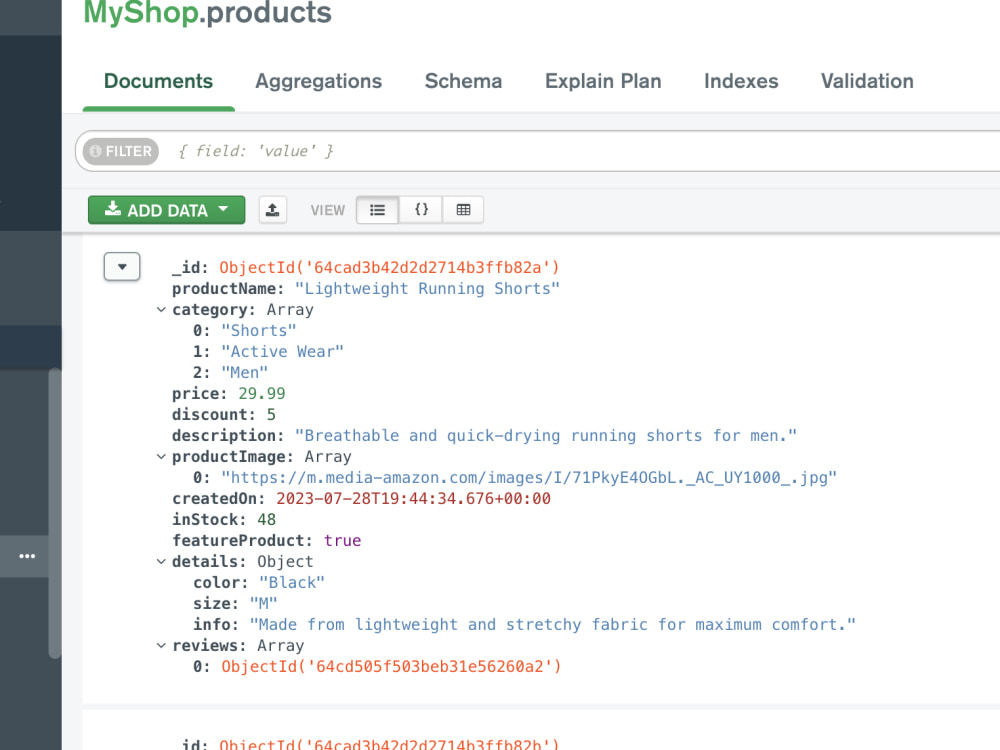View the Indexes tab
Screen dimensions: 1000x750
(x=741, y=81)
